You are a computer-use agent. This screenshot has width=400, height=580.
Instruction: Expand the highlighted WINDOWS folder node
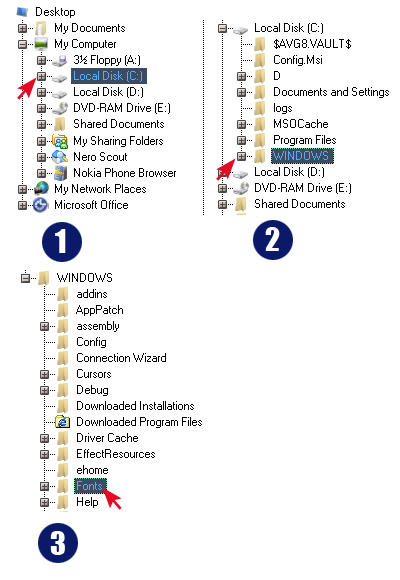[x=241, y=156]
